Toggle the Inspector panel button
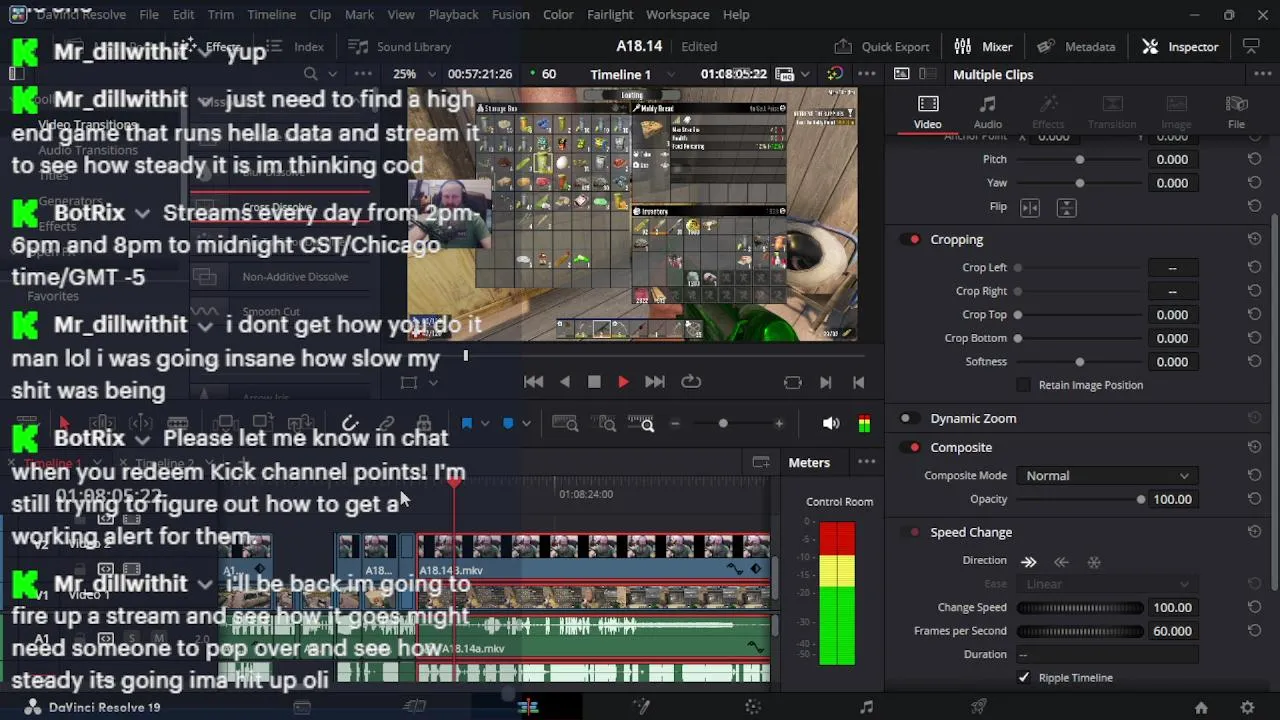The width and height of the screenshot is (1280, 720). [1181, 47]
